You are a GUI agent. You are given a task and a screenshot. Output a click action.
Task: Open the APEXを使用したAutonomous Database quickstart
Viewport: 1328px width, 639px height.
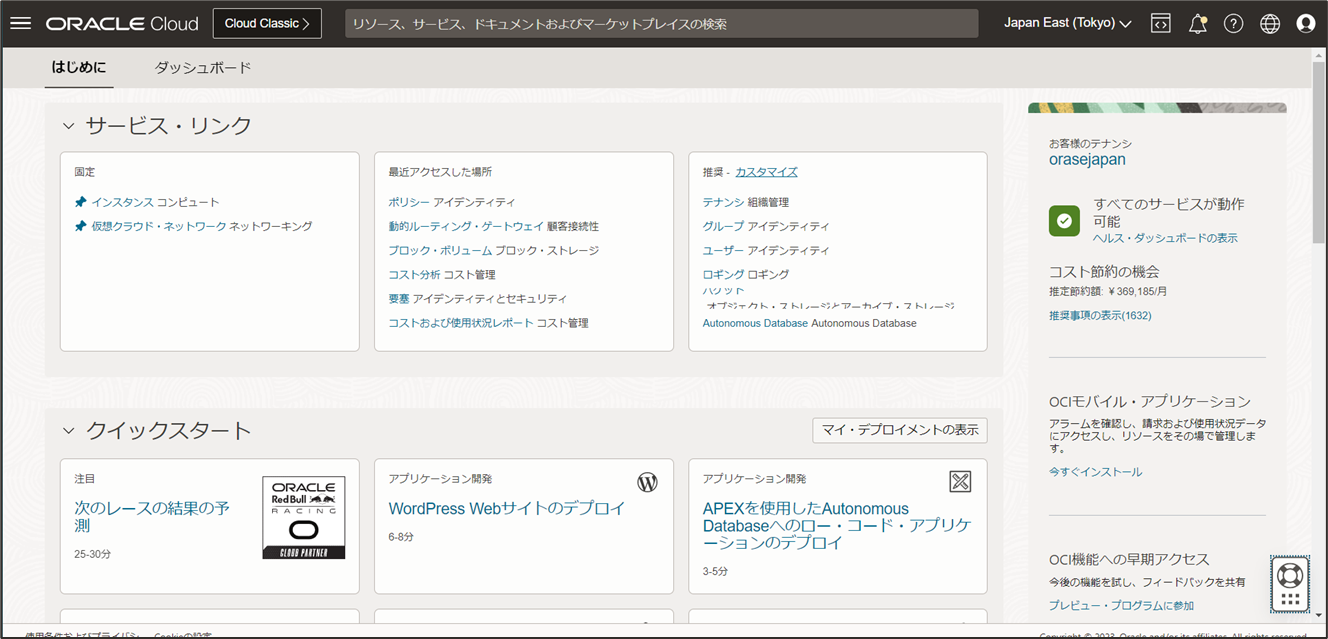(x=837, y=525)
